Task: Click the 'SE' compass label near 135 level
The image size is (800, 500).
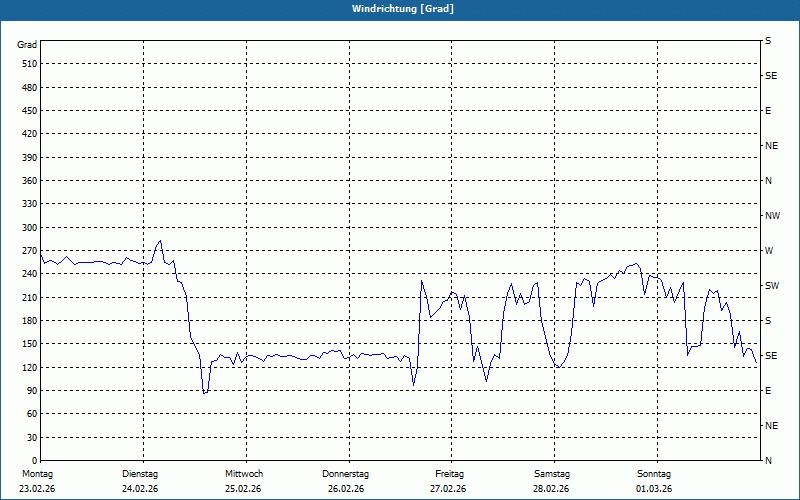Action: pos(771,356)
